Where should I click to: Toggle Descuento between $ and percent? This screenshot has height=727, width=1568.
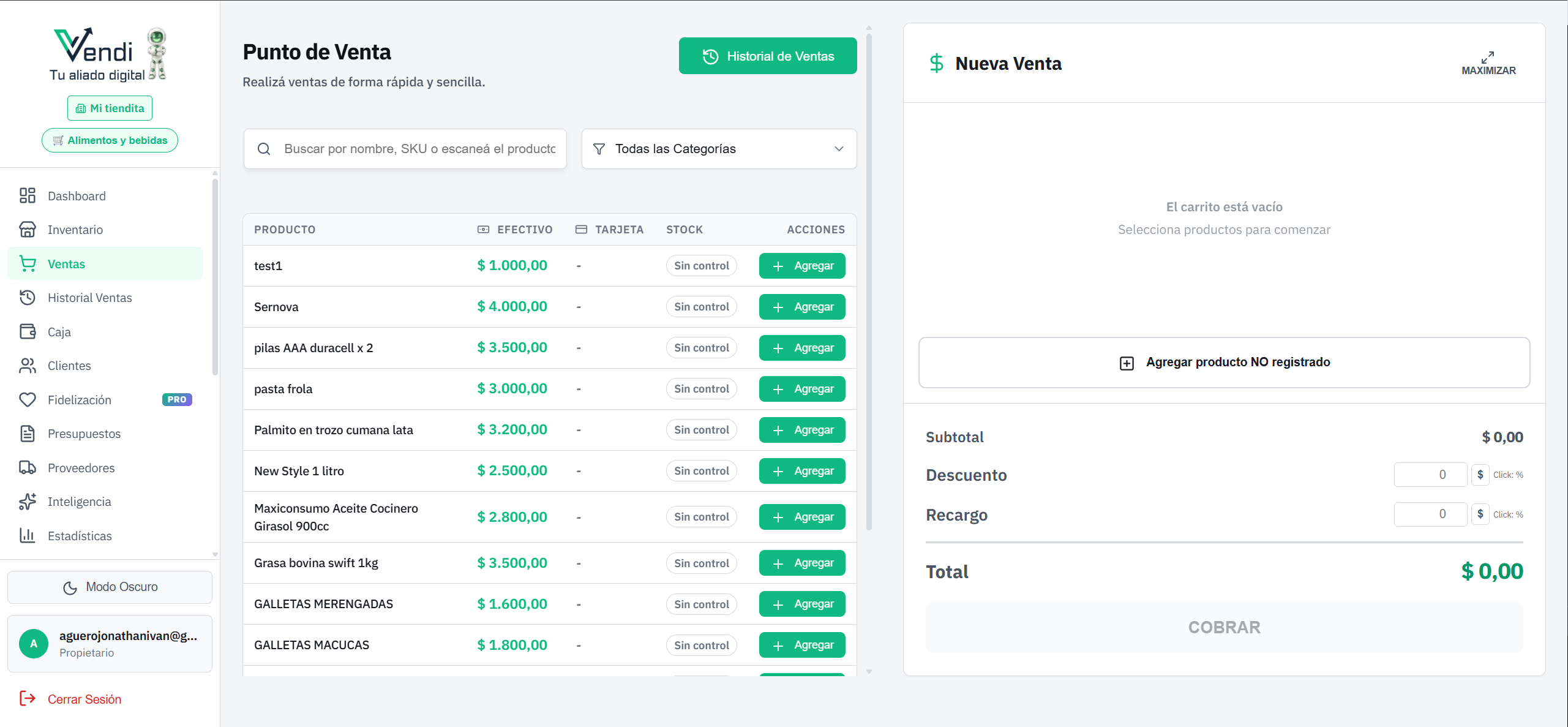pyautogui.click(x=1480, y=475)
